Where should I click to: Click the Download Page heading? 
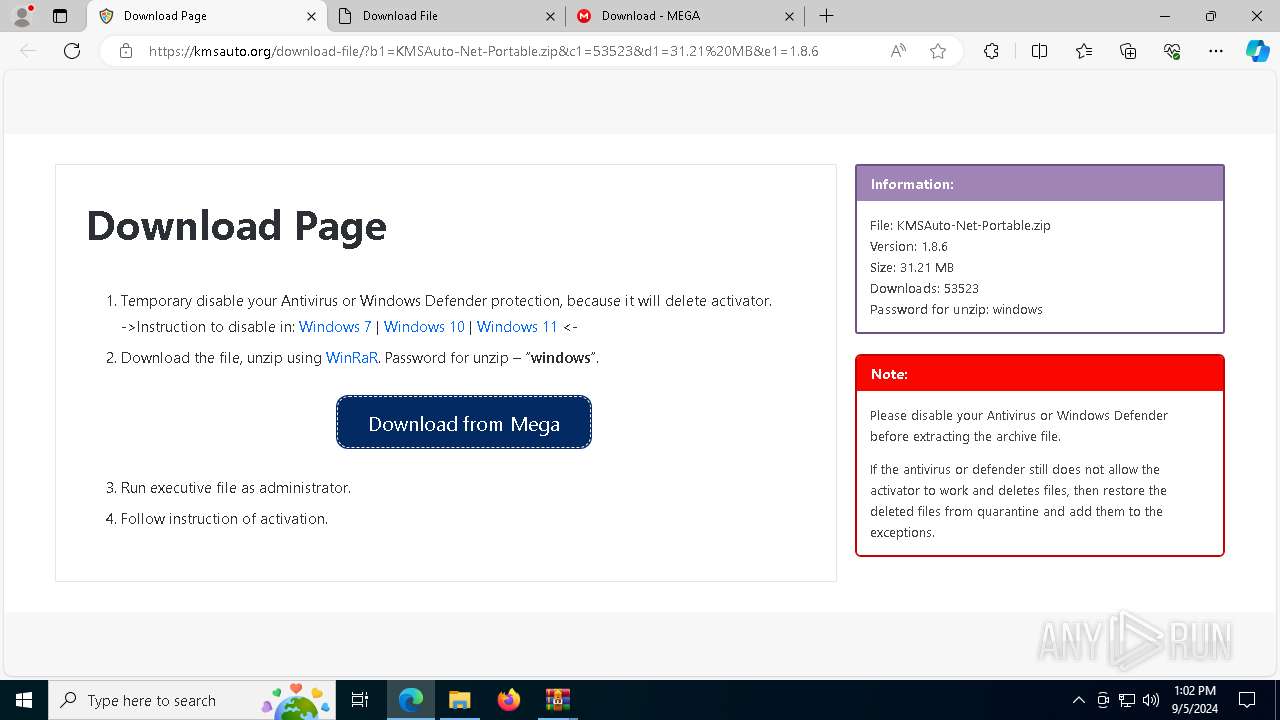coord(236,226)
